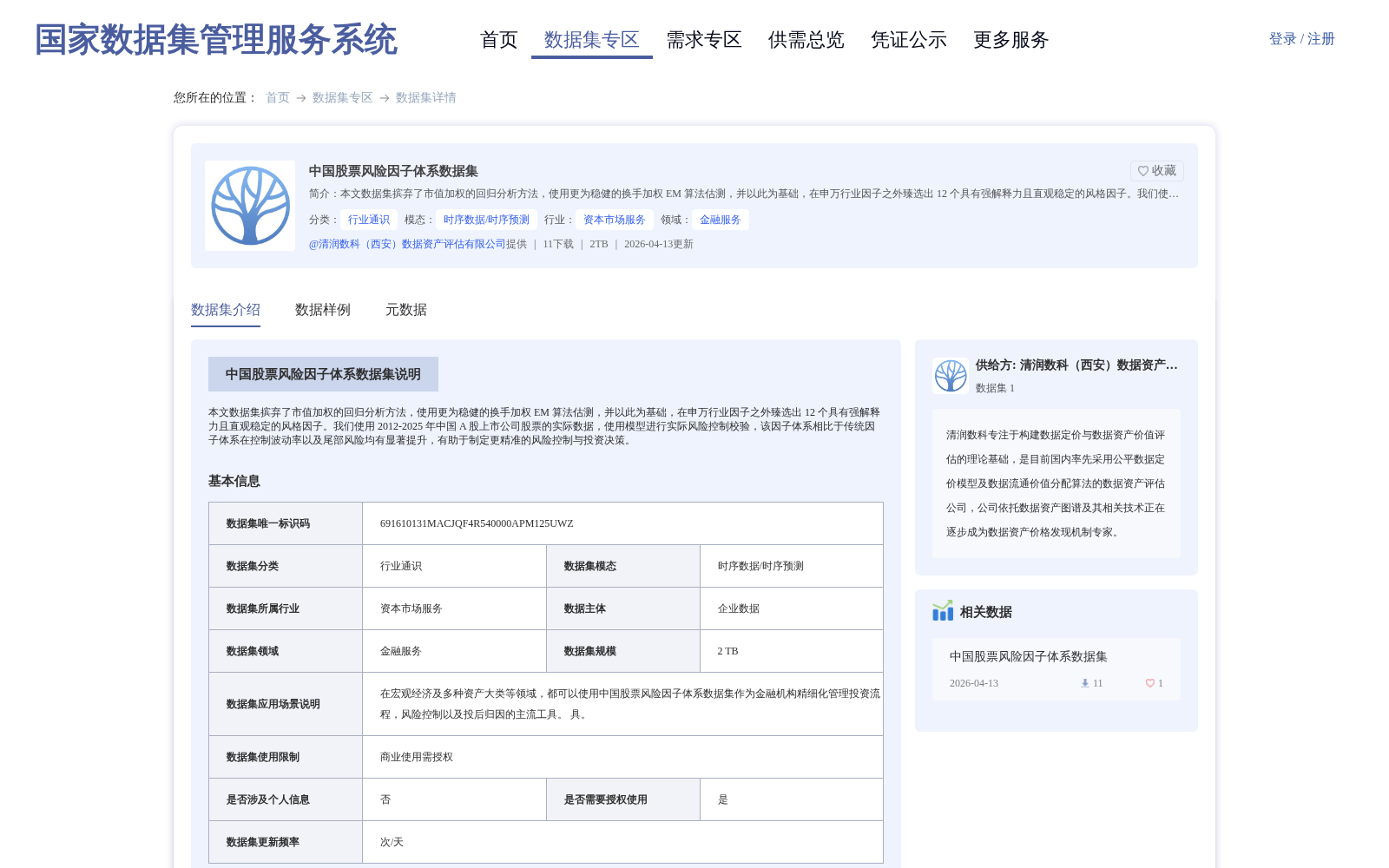Click the bar chart icon beside 相关数据

[943, 611]
